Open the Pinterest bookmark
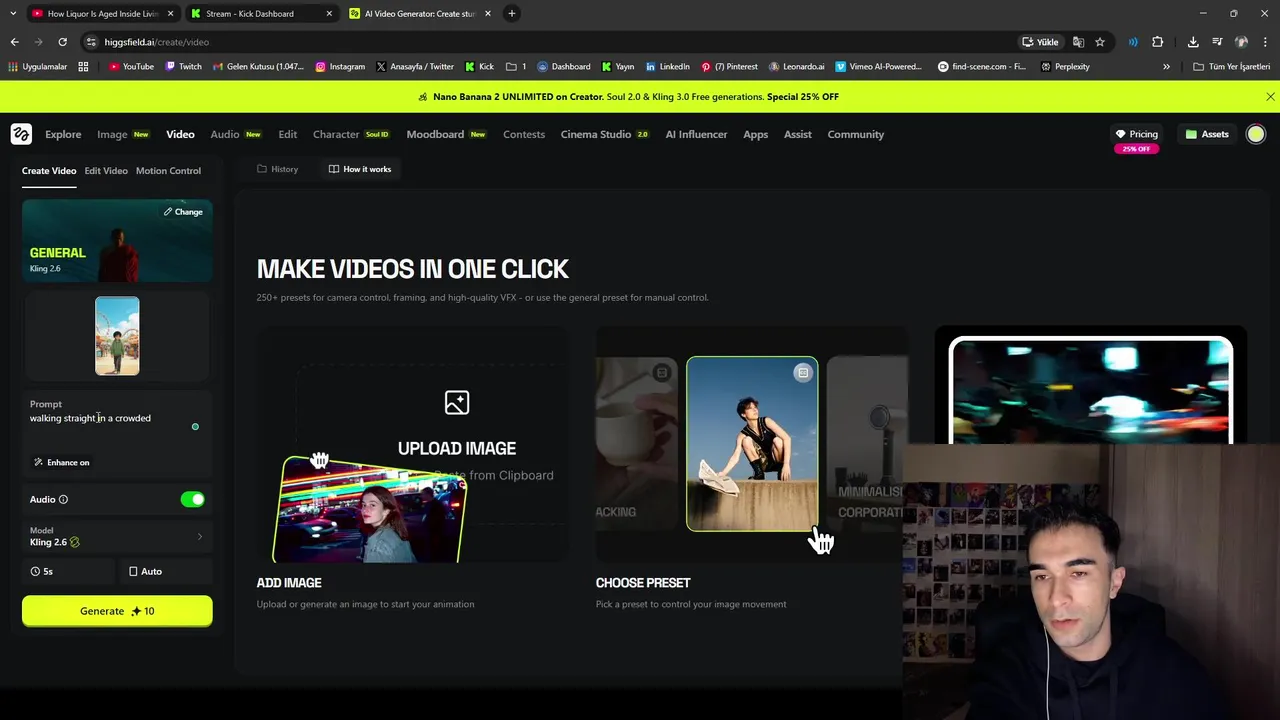The height and width of the screenshot is (720, 1280). (729, 67)
